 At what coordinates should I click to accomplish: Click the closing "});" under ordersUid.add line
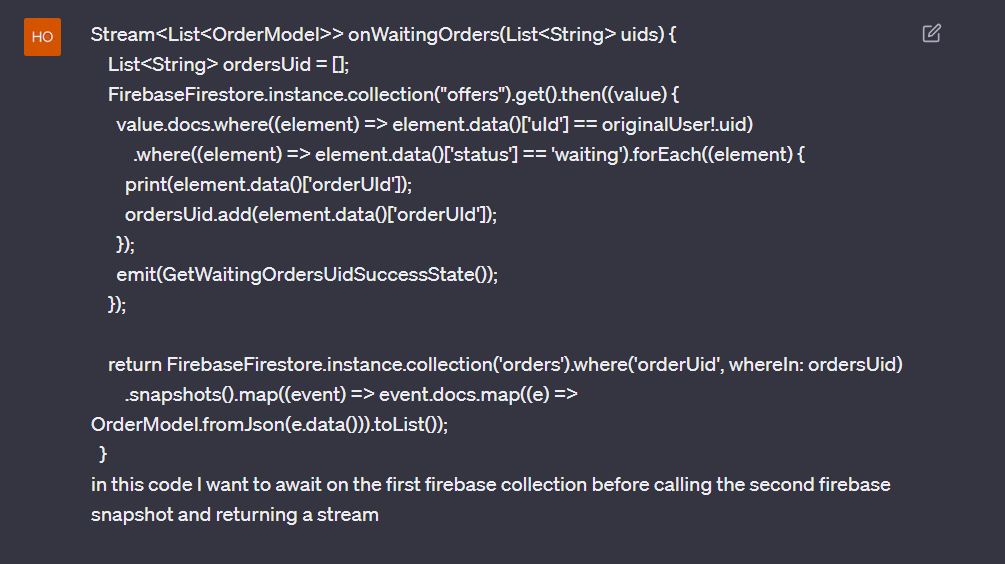pos(125,244)
